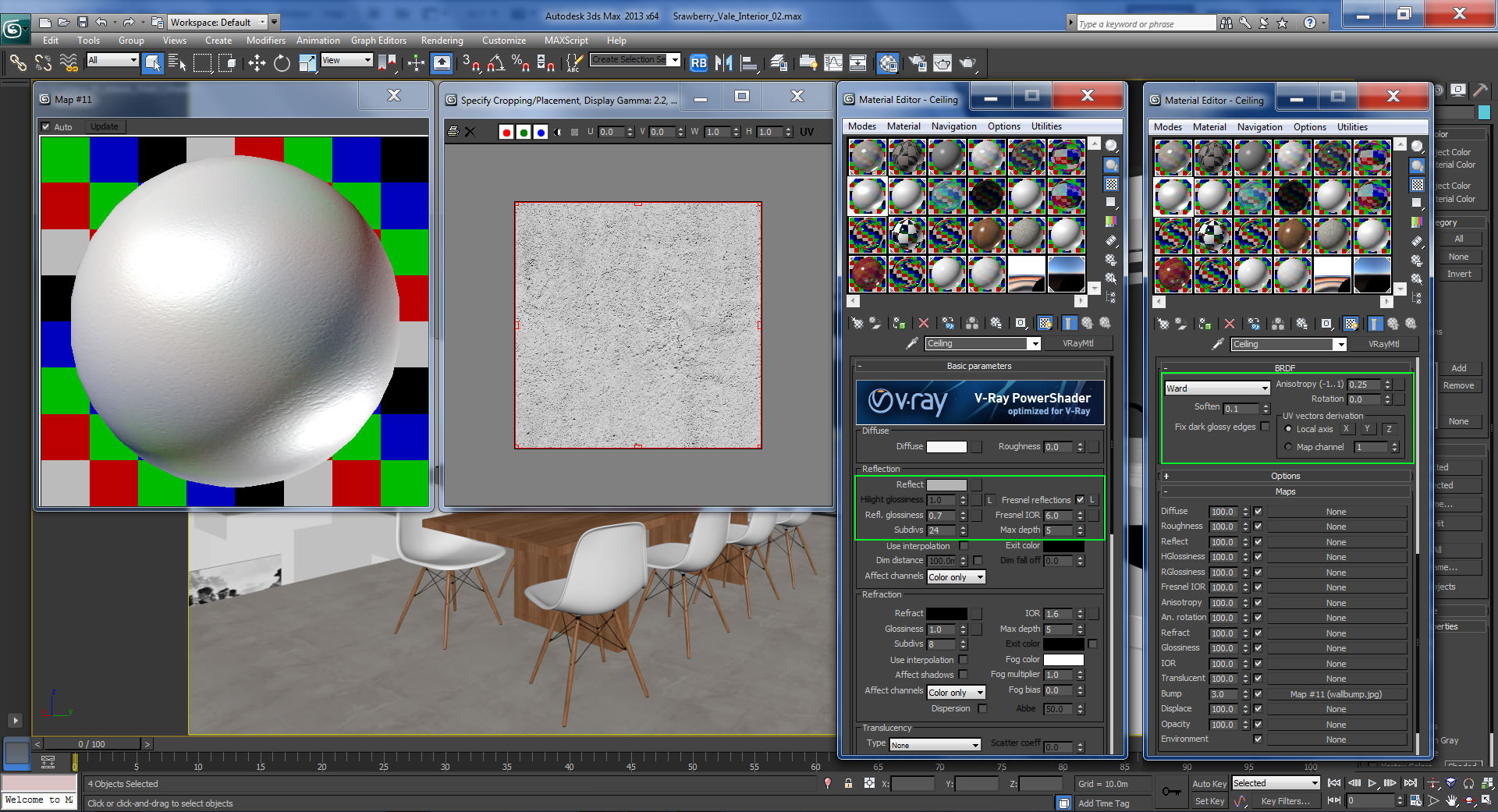The width and height of the screenshot is (1498, 812).
Task: Open the View reference coordinate dropdown
Action: coord(346,60)
